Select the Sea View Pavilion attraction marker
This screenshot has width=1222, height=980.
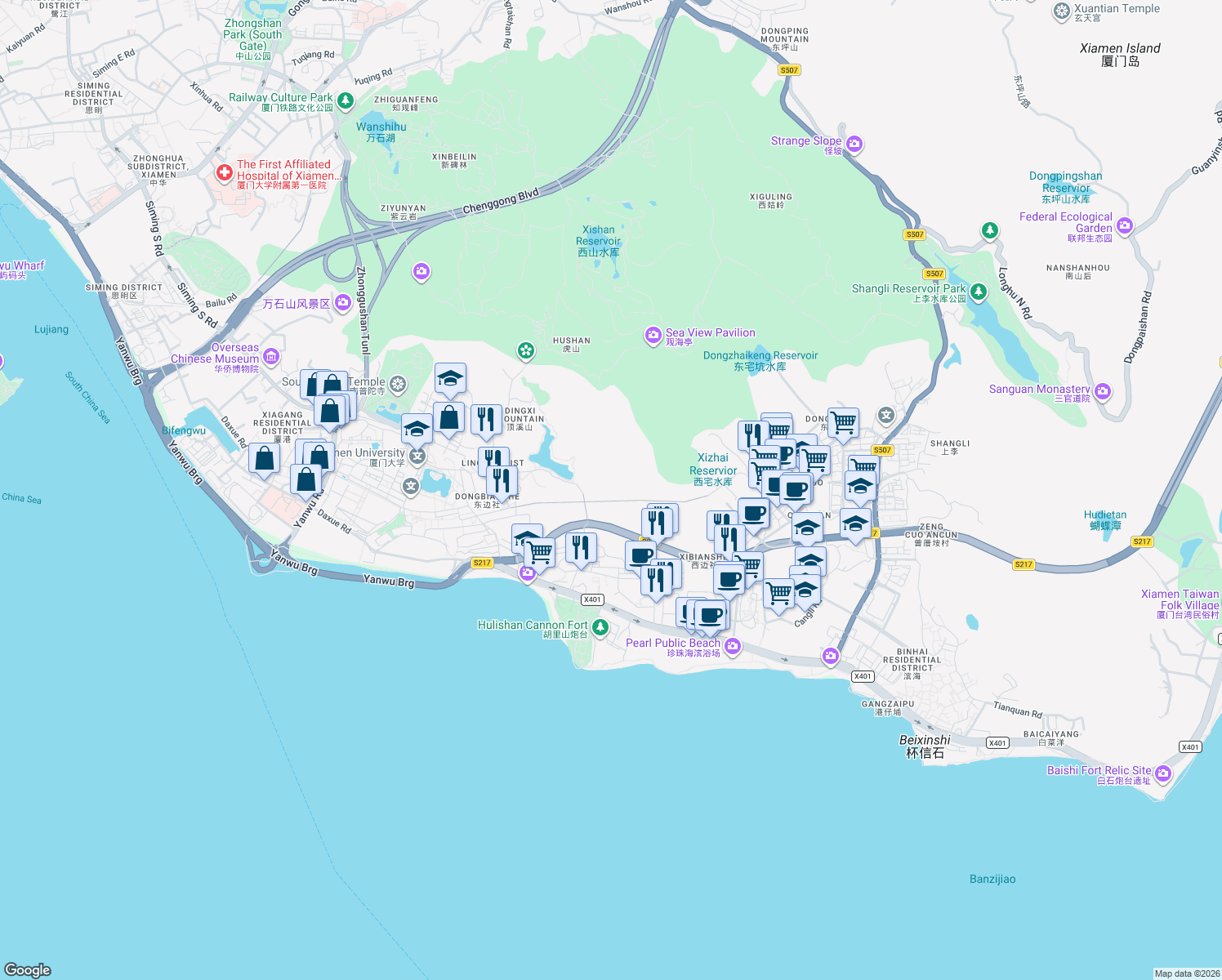pyautogui.click(x=652, y=336)
